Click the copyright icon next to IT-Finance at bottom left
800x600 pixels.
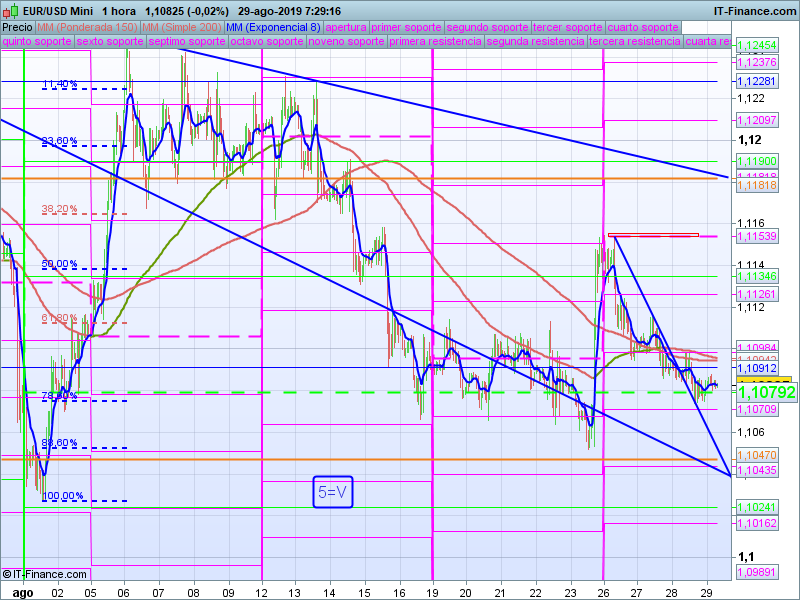[7, 574]
